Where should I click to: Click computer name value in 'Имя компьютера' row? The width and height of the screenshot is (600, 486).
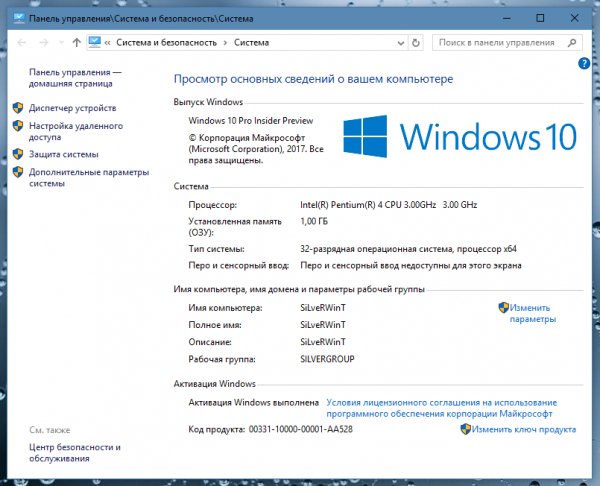coord(323,308)
